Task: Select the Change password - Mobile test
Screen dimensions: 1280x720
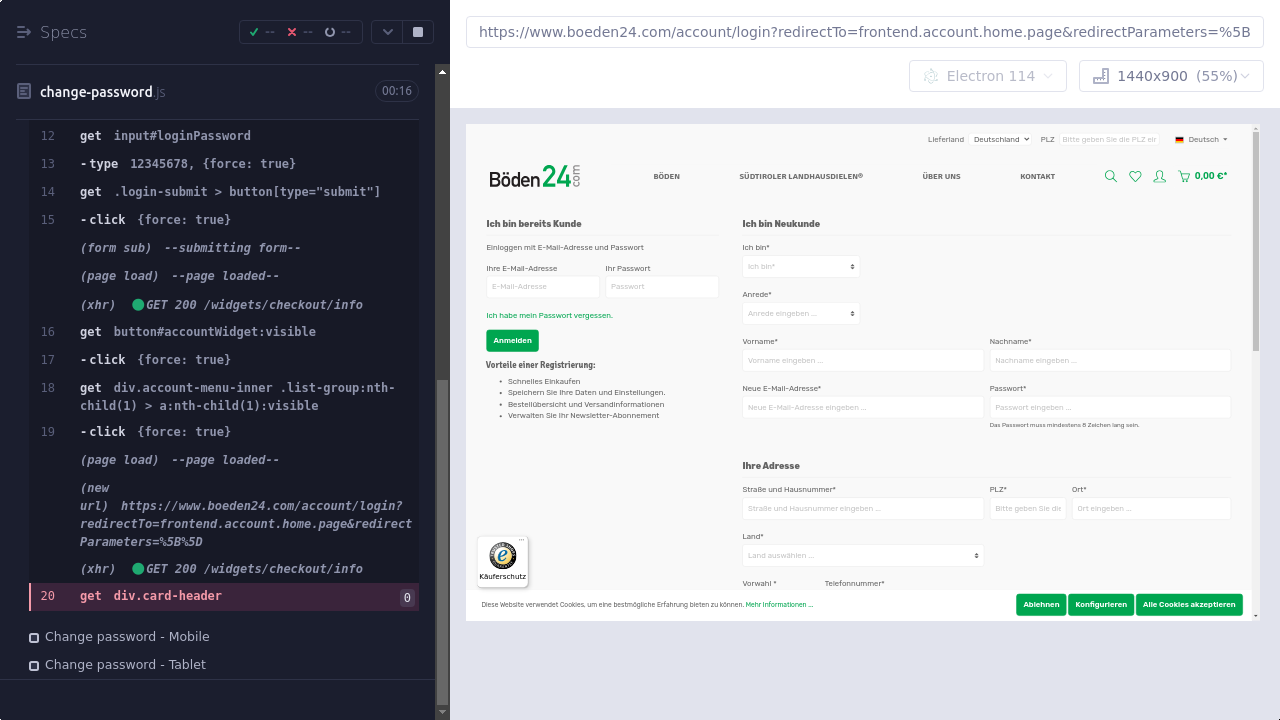Action: [x=127, y=637]
